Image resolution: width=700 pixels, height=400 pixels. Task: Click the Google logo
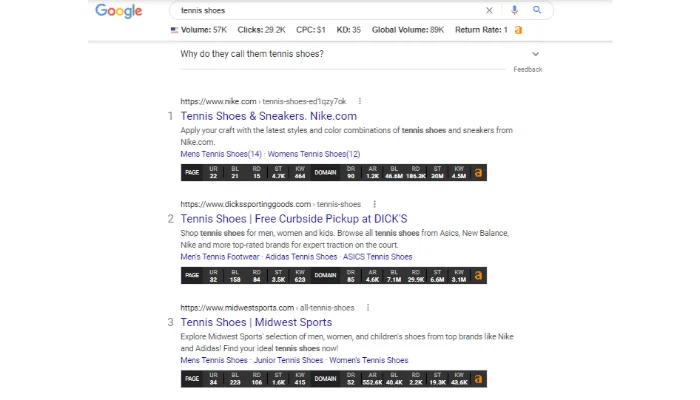pos(119,11)
